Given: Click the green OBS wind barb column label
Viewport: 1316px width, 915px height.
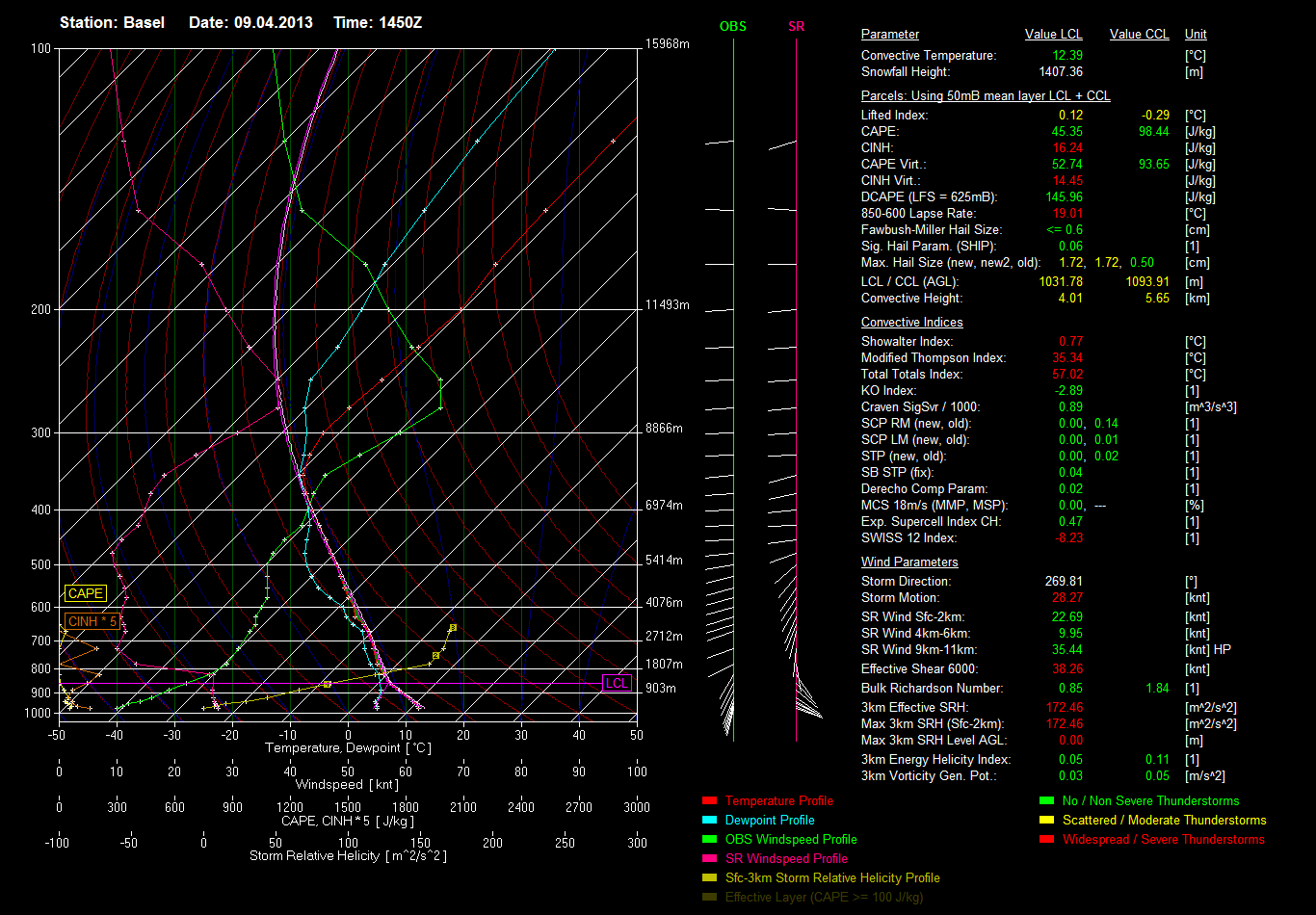Looking at the screenshot, I should [732, 27].
